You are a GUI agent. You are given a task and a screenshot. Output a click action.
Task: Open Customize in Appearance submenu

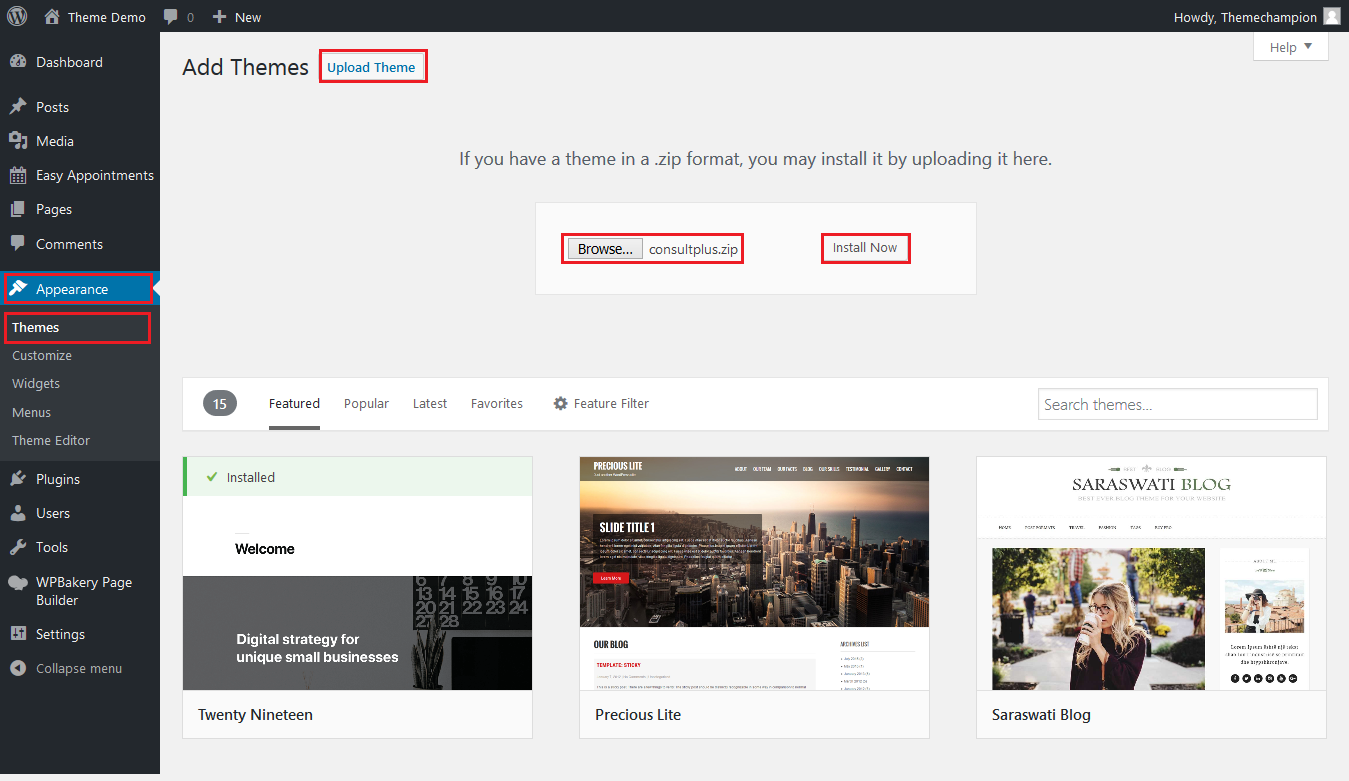point(42,356)
